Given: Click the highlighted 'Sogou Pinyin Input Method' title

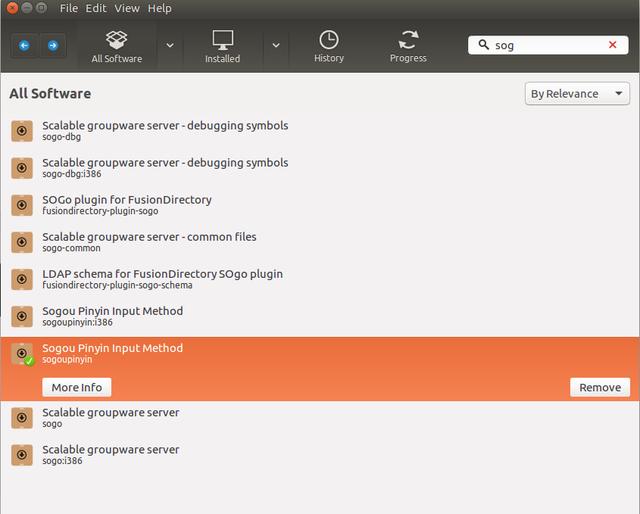Looking at the screenshot, I should coord(113,348).
